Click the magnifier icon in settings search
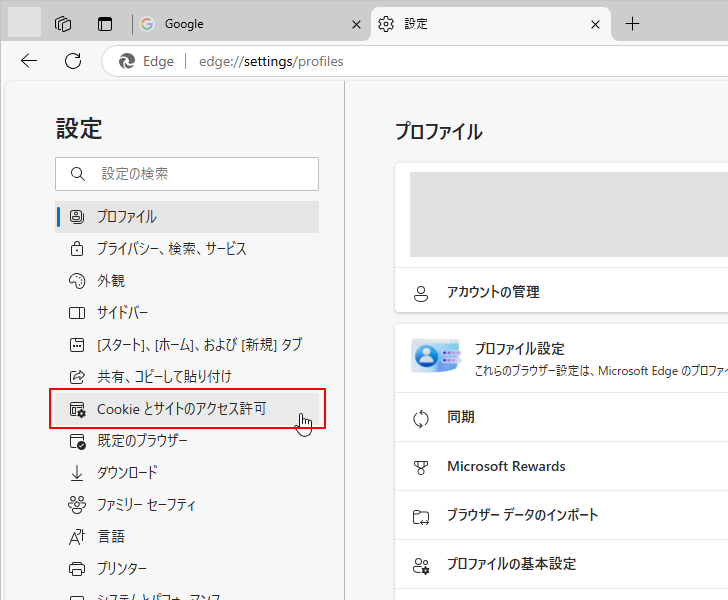 pos(78,174)
